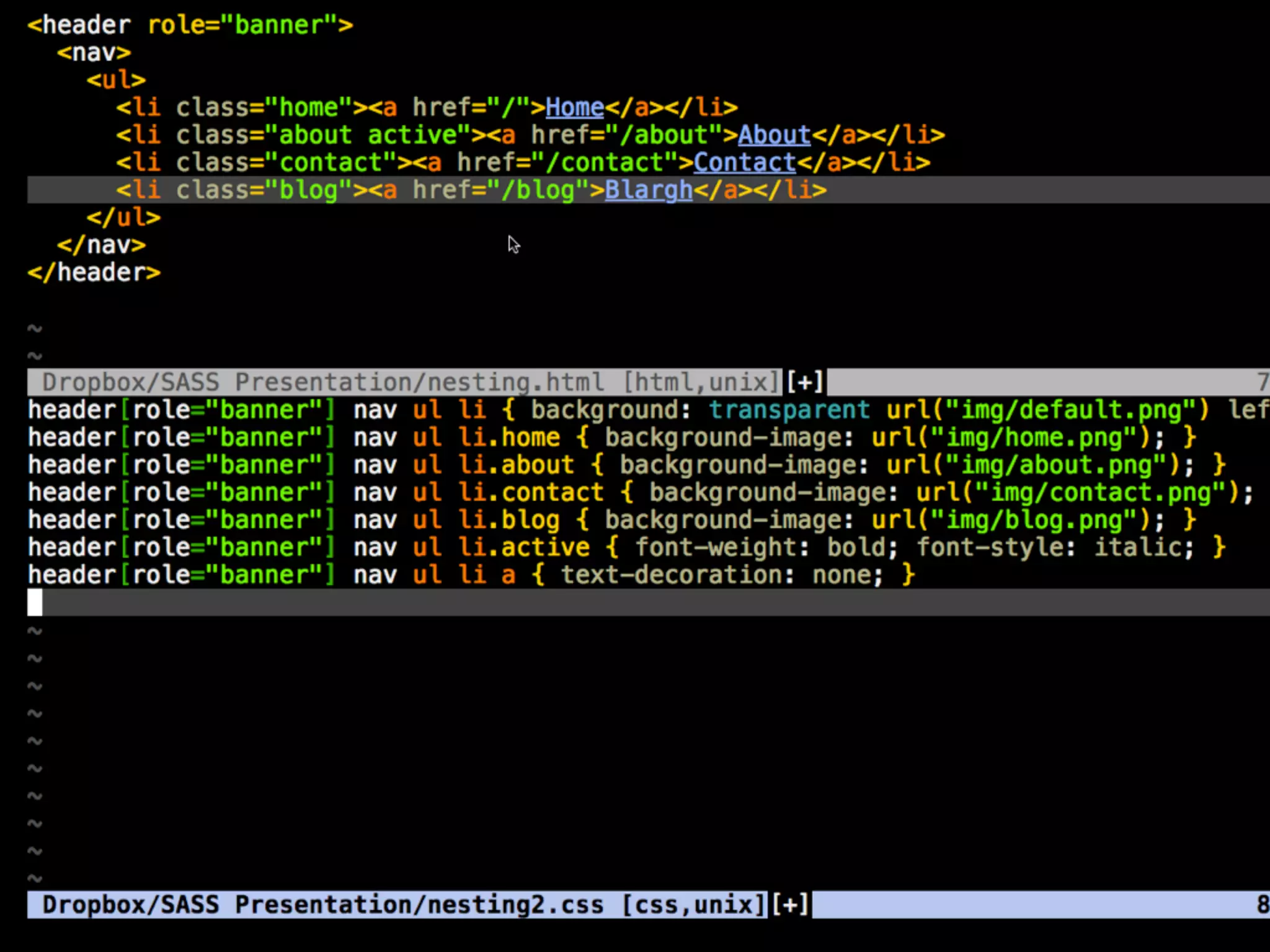Click the nesting.html status bar
Screen dimensions: 1270x952
coord(322,382)
